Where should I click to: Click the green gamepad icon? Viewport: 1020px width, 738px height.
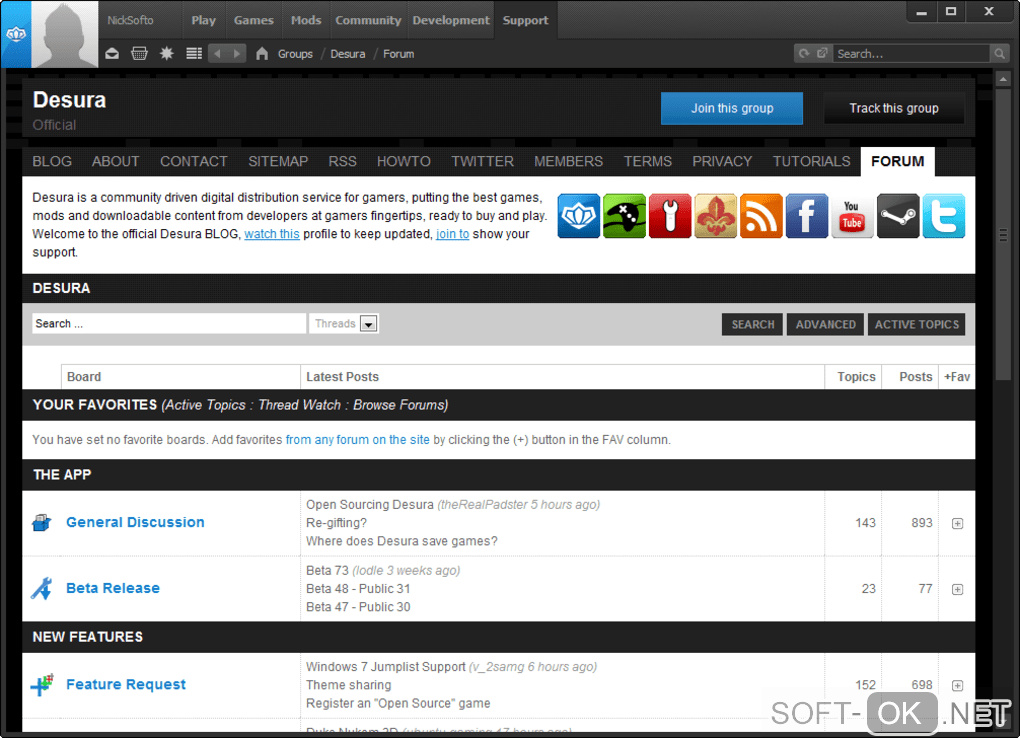tap(624, 216)
